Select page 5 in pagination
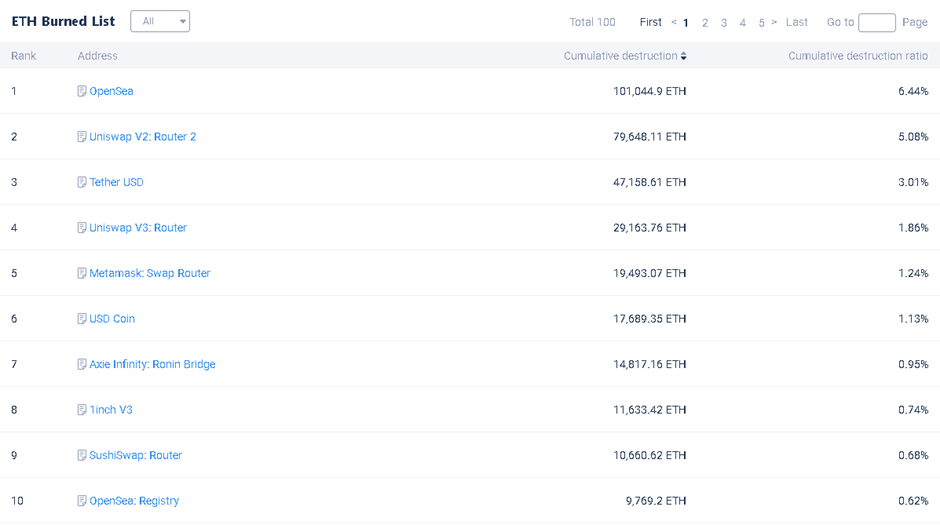This screenshot has width=940, height=525. 761,23
